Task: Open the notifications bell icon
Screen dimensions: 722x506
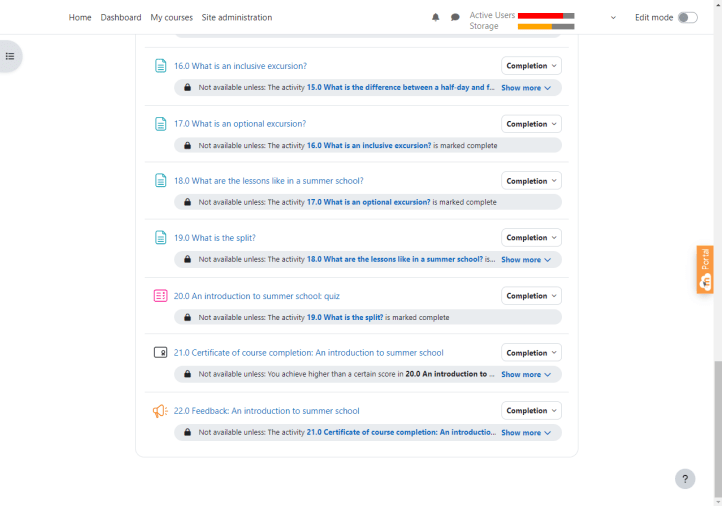Action: 435,17
